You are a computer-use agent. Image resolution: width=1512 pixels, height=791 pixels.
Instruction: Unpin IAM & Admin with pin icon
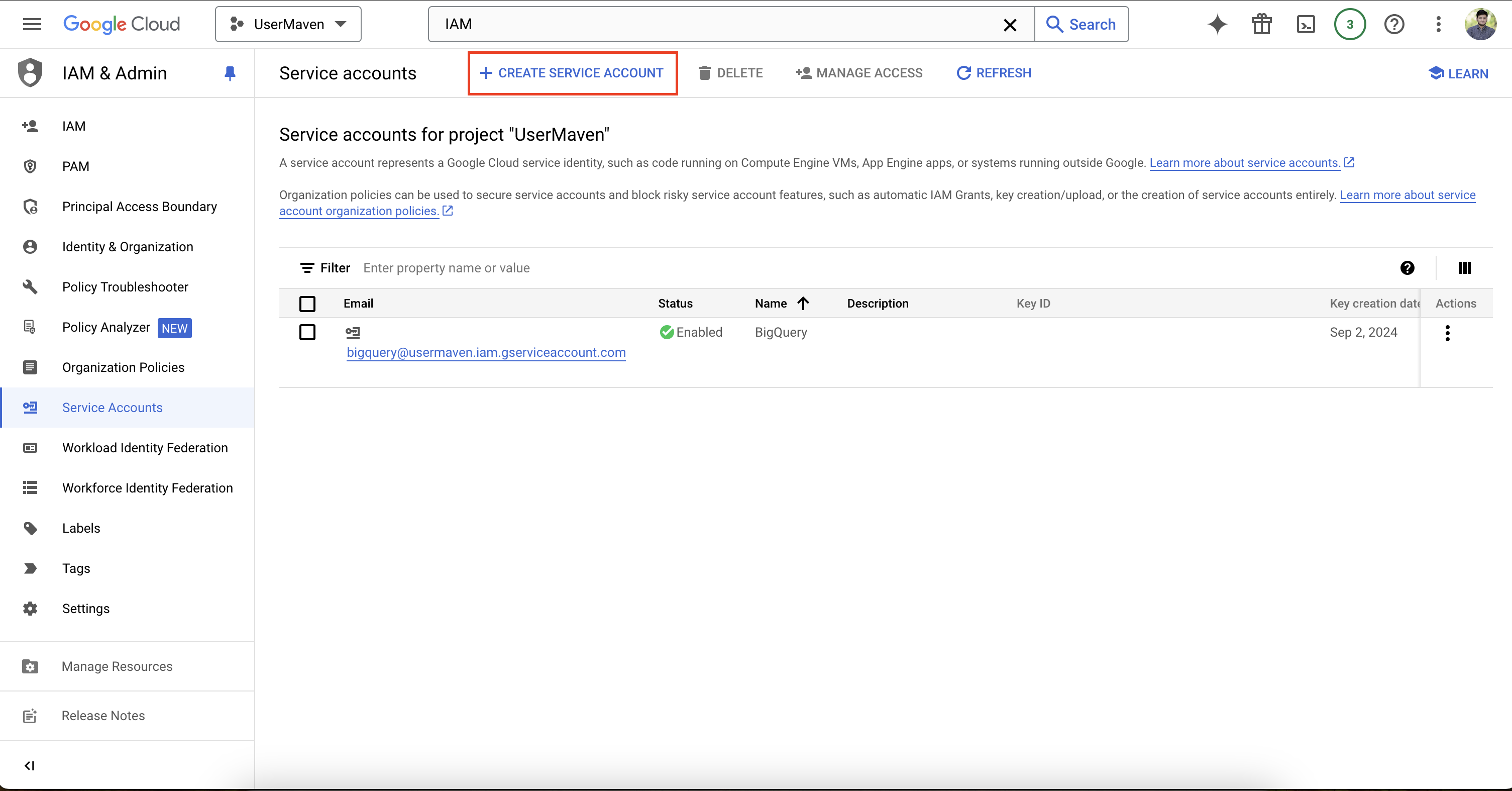pyautogui.click(x=230, y=73)
